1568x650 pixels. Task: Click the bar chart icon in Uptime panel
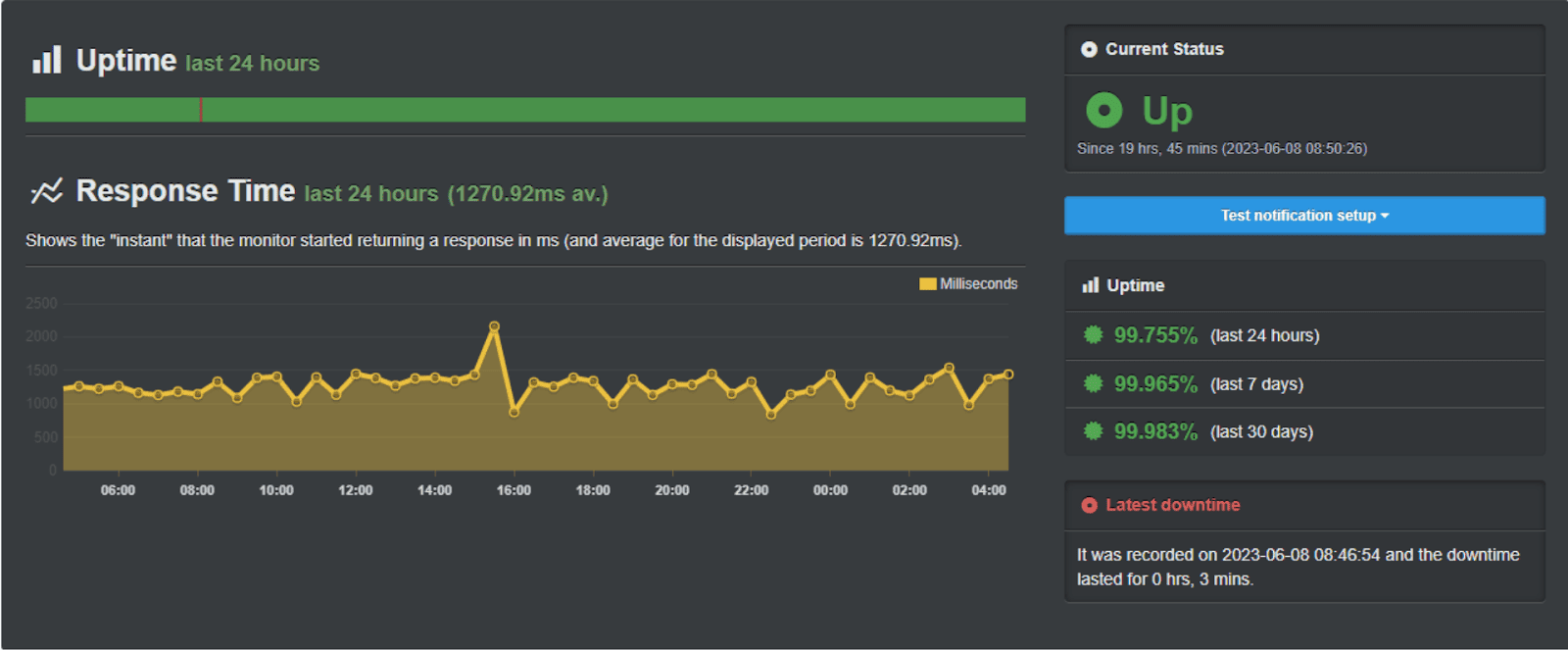(1090, 285)
